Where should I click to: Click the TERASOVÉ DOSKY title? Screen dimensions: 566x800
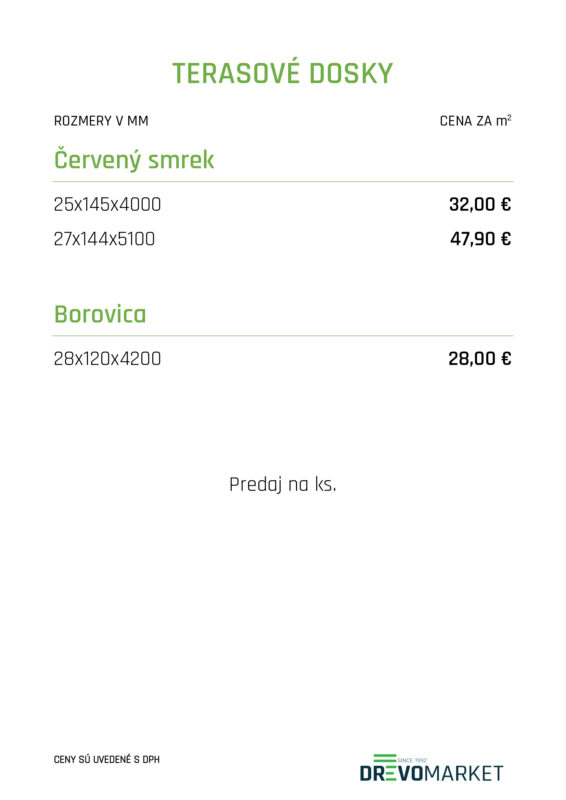[x=283, y=73]
